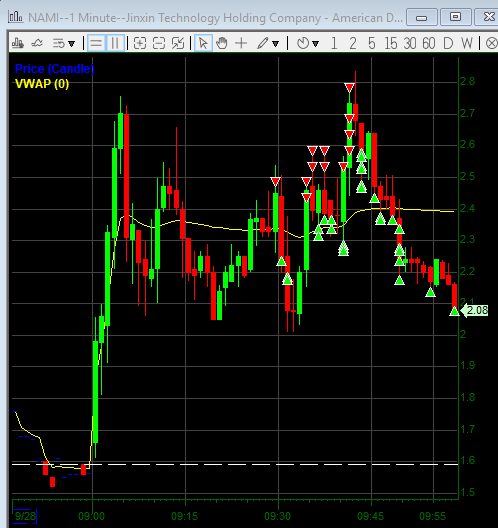Open the chart type bar-chart icon

coord(18,43)
